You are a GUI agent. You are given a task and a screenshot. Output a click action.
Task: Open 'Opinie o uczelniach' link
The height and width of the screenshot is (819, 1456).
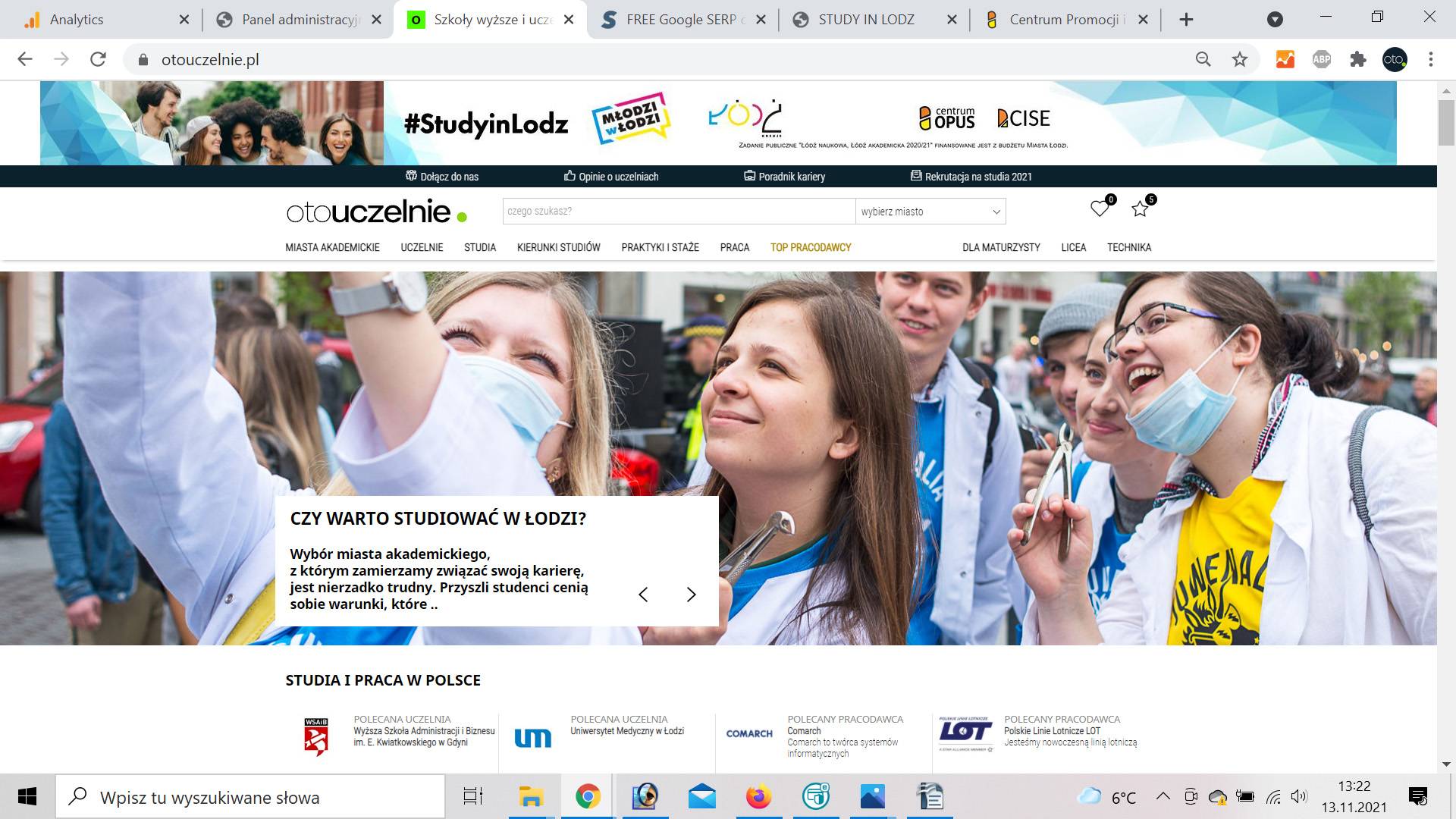(x=611, y=177)
